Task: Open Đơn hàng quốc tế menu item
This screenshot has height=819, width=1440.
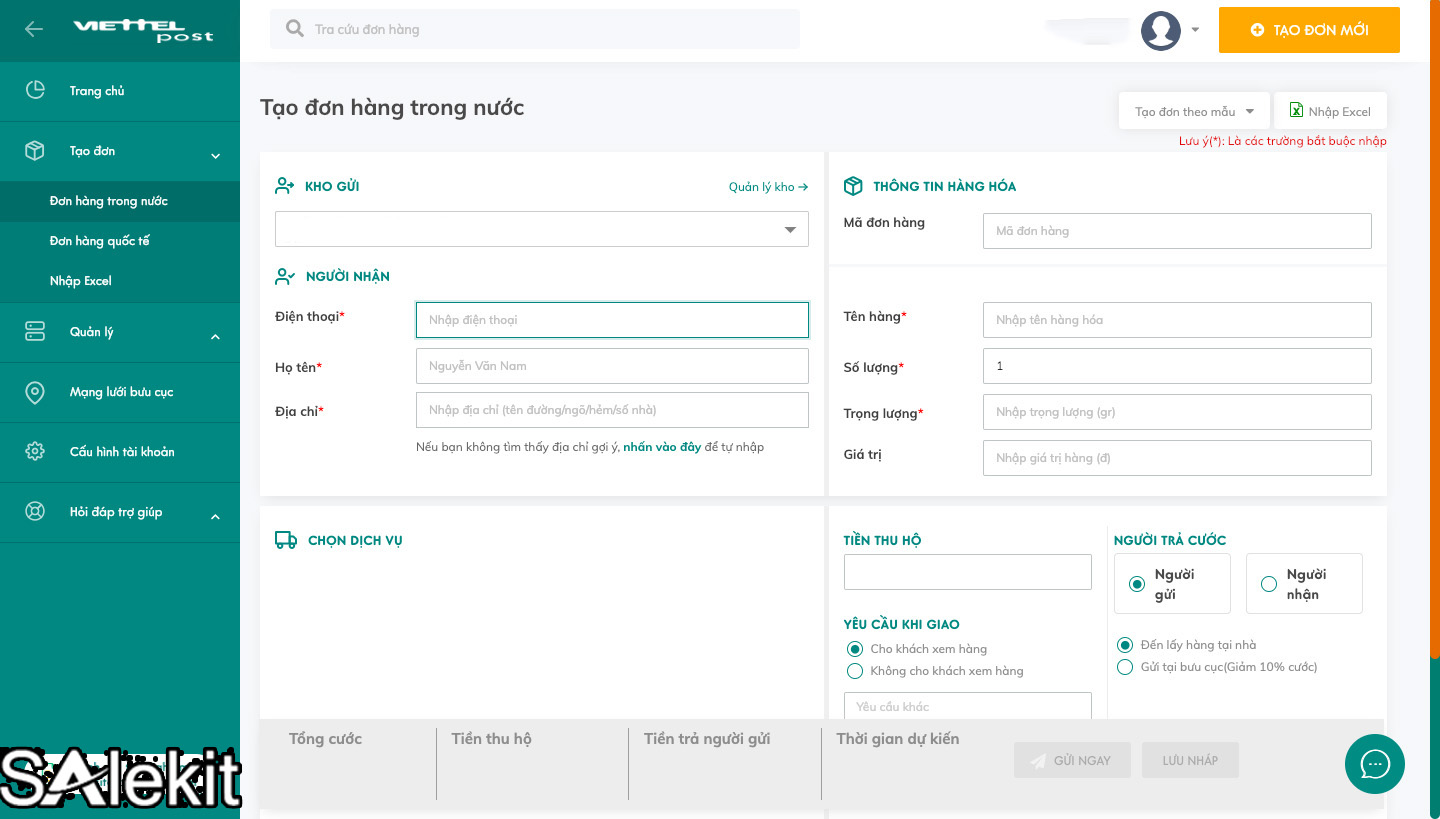Action: 100,241
